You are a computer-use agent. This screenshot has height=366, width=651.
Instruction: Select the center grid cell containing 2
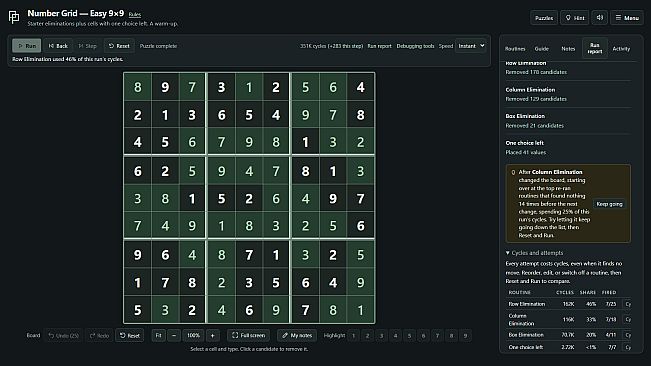(x=249, y=198)
